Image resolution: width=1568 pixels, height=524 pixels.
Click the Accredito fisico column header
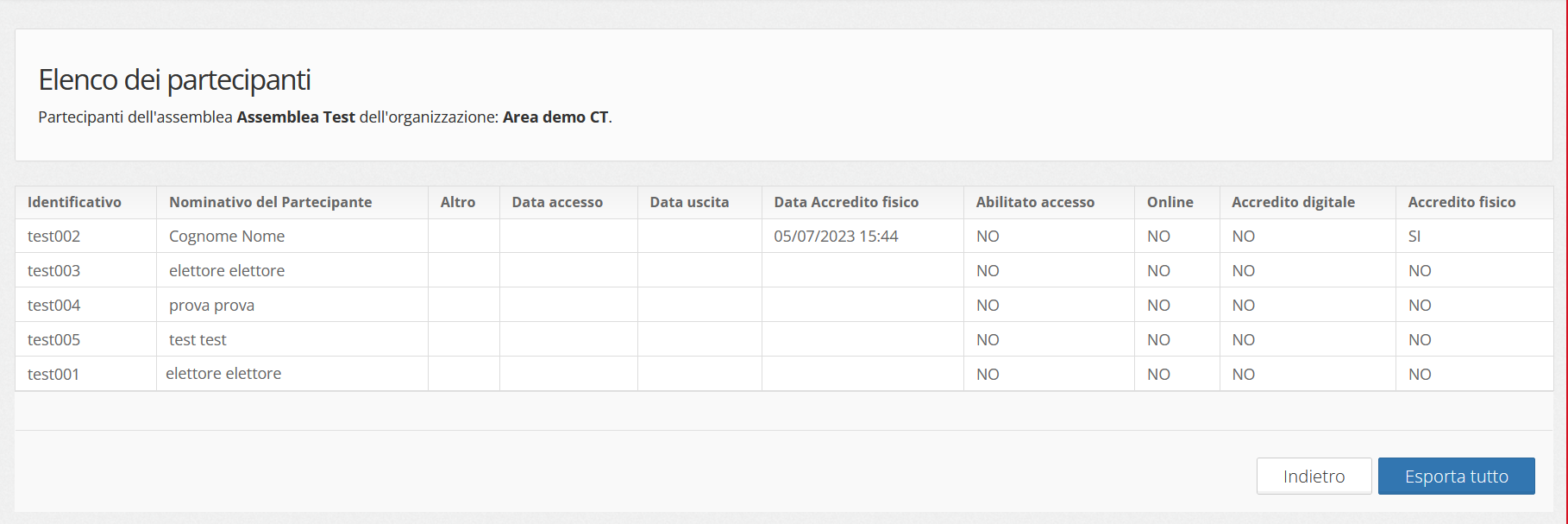pyautogui.click(x=1474, y=202)
